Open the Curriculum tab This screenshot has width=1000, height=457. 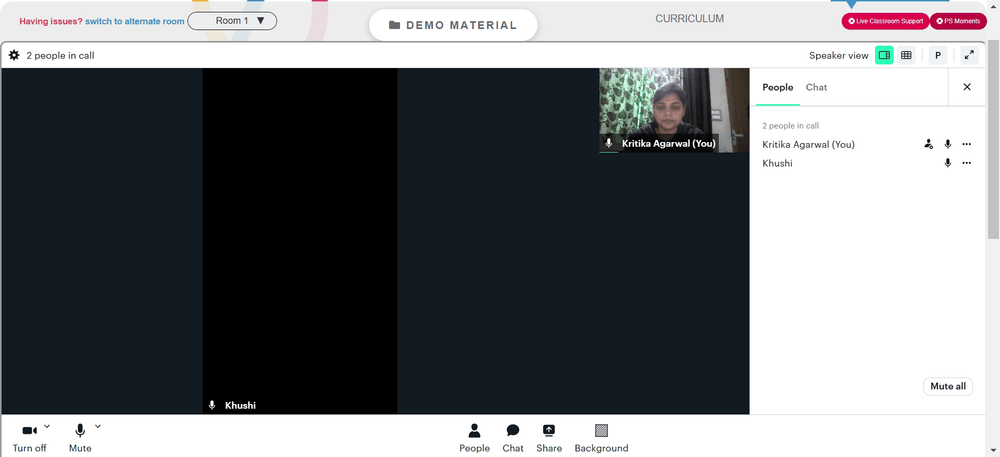click(x=689, y=19)
